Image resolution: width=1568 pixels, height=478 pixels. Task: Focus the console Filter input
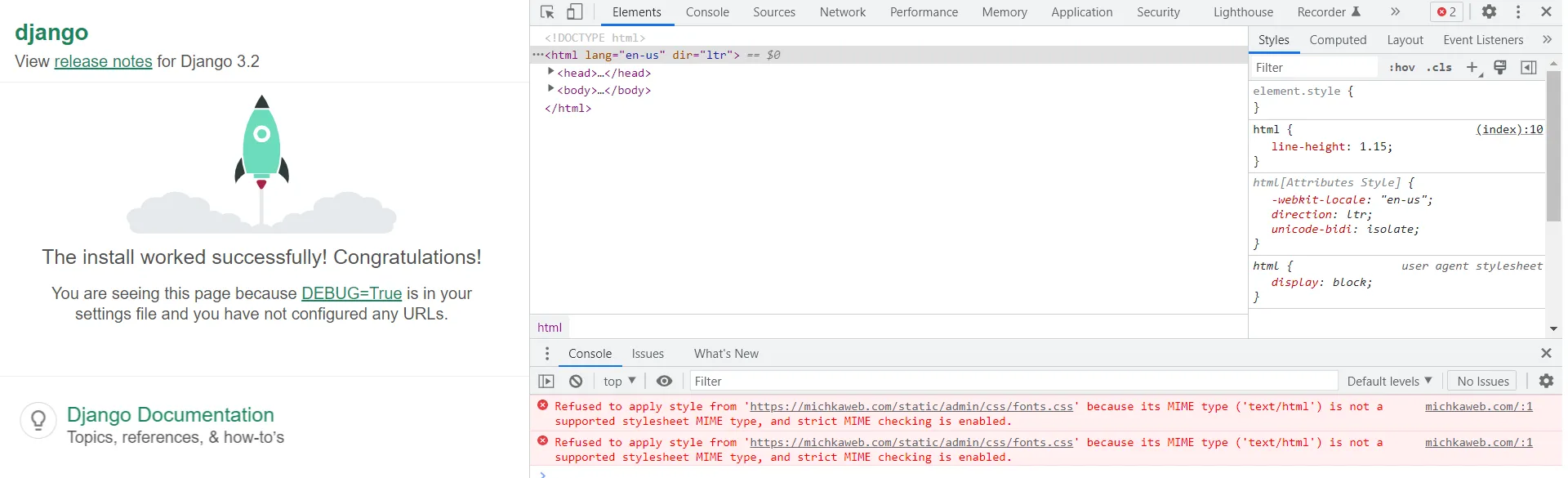point(1013,381)
